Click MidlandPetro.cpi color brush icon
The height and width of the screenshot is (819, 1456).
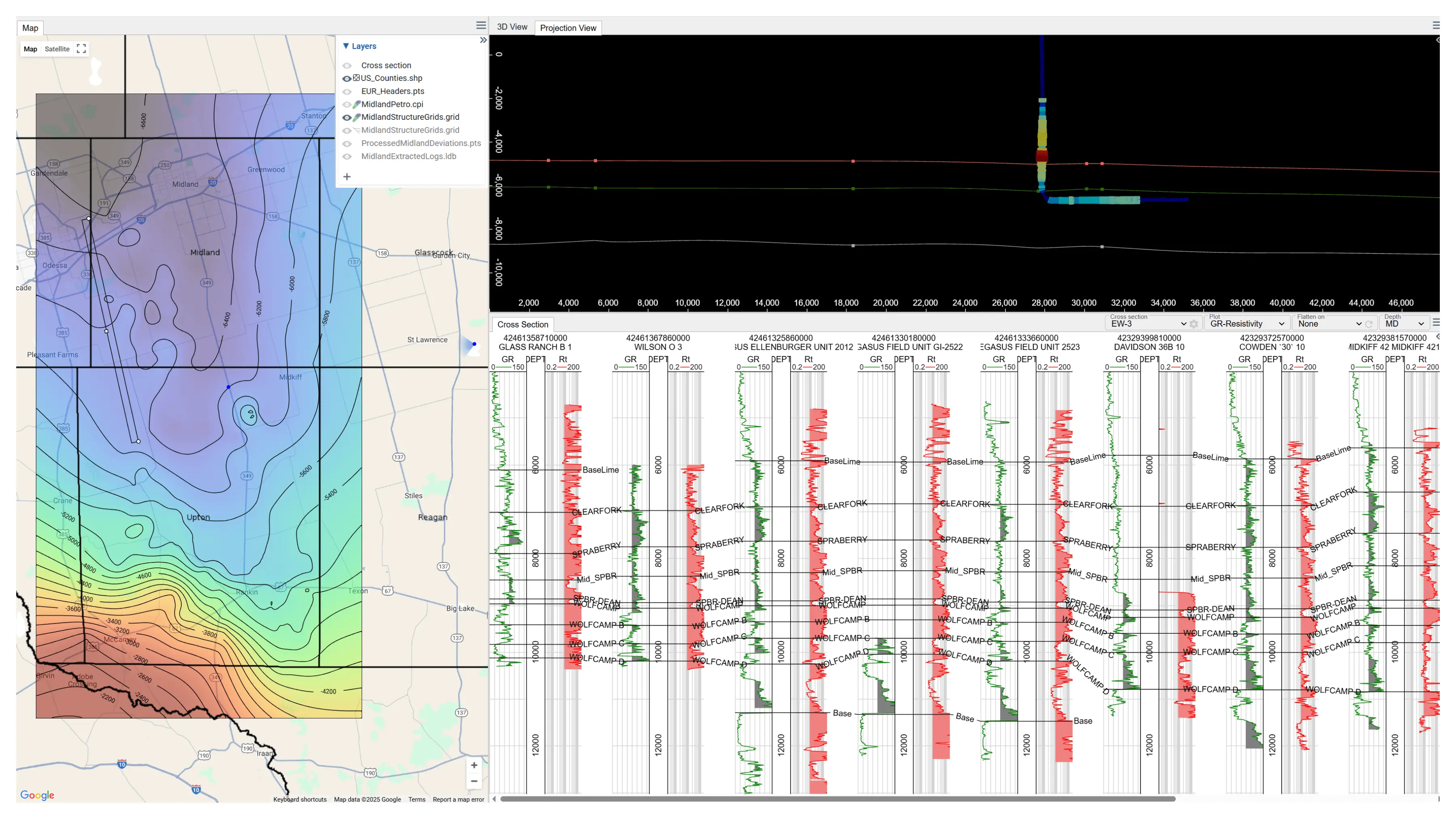[357, 104]
